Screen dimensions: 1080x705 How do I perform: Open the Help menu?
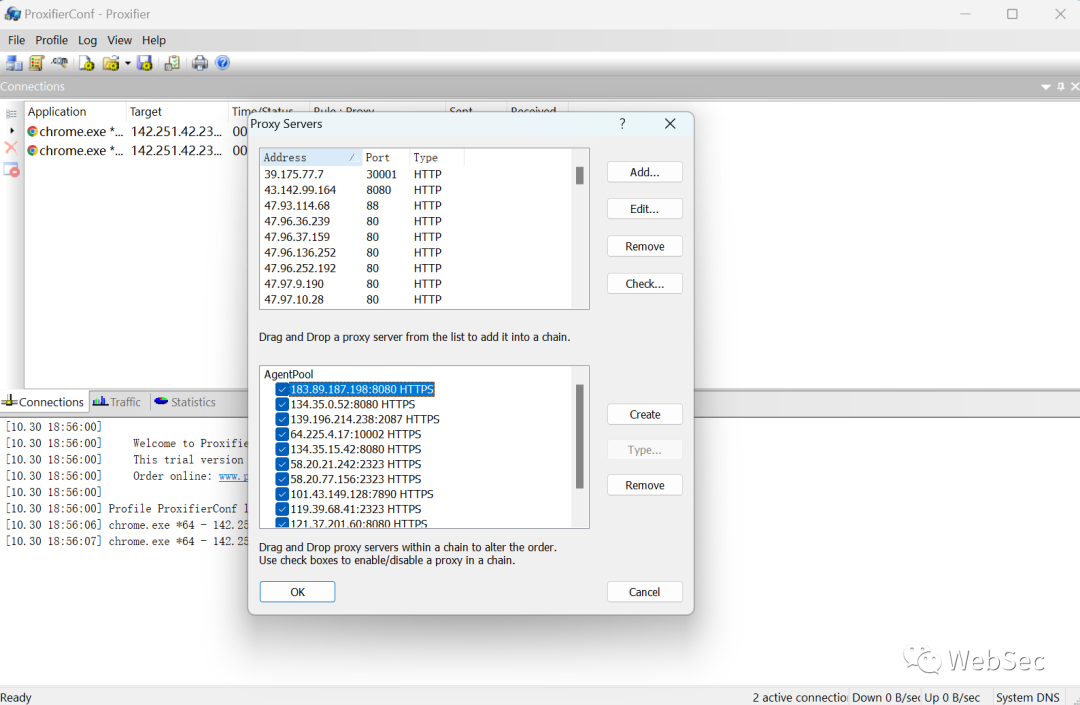154,40
